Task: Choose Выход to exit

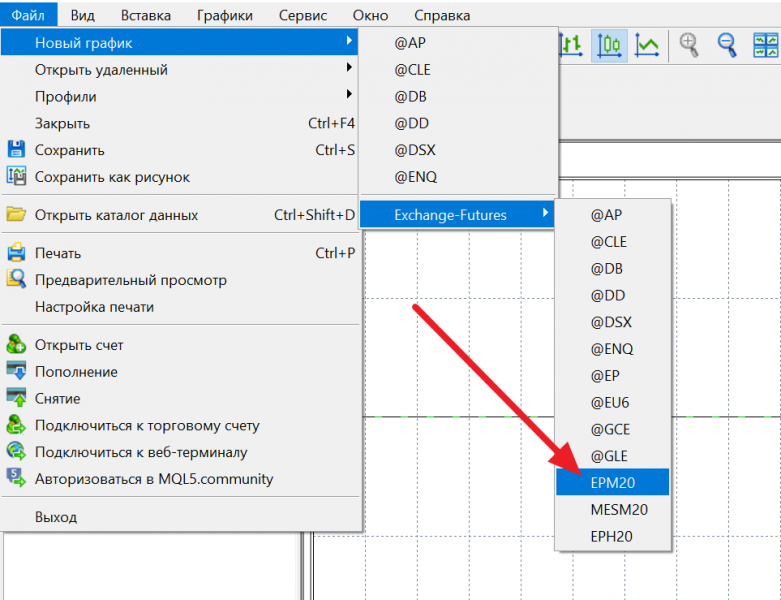Action: point(179,517)
